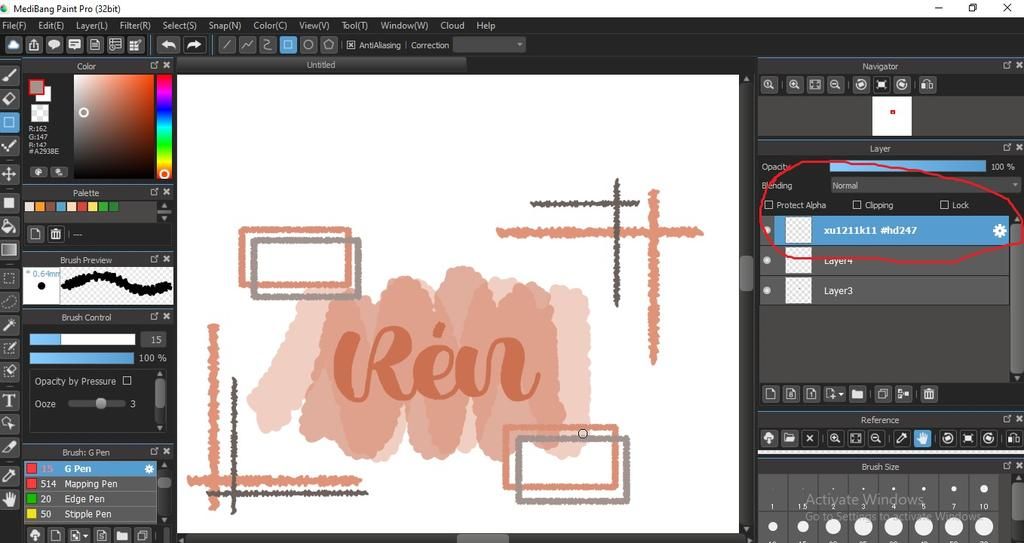The image size is (1024, 543).
Task: Select Layer4 in layer list
Action: pos(884,260)
